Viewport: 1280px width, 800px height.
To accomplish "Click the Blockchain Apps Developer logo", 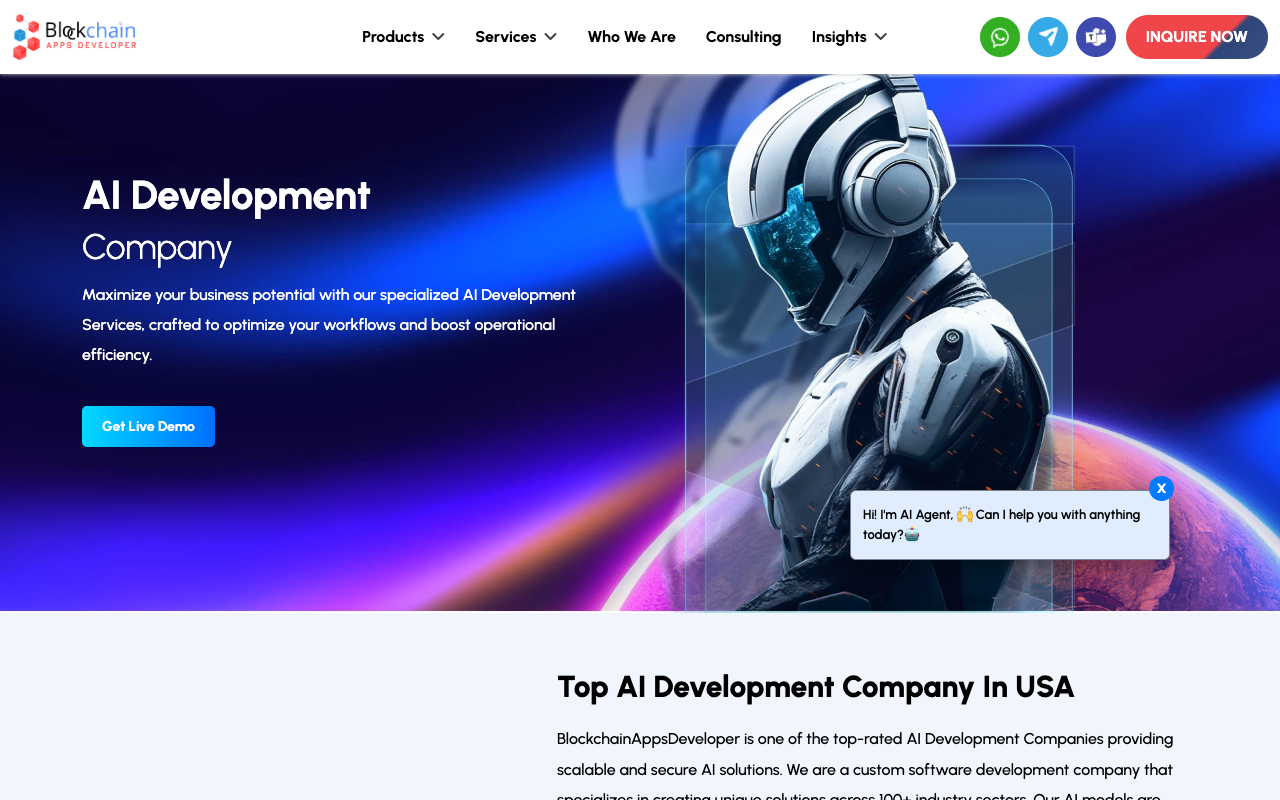I will (74, 37).
